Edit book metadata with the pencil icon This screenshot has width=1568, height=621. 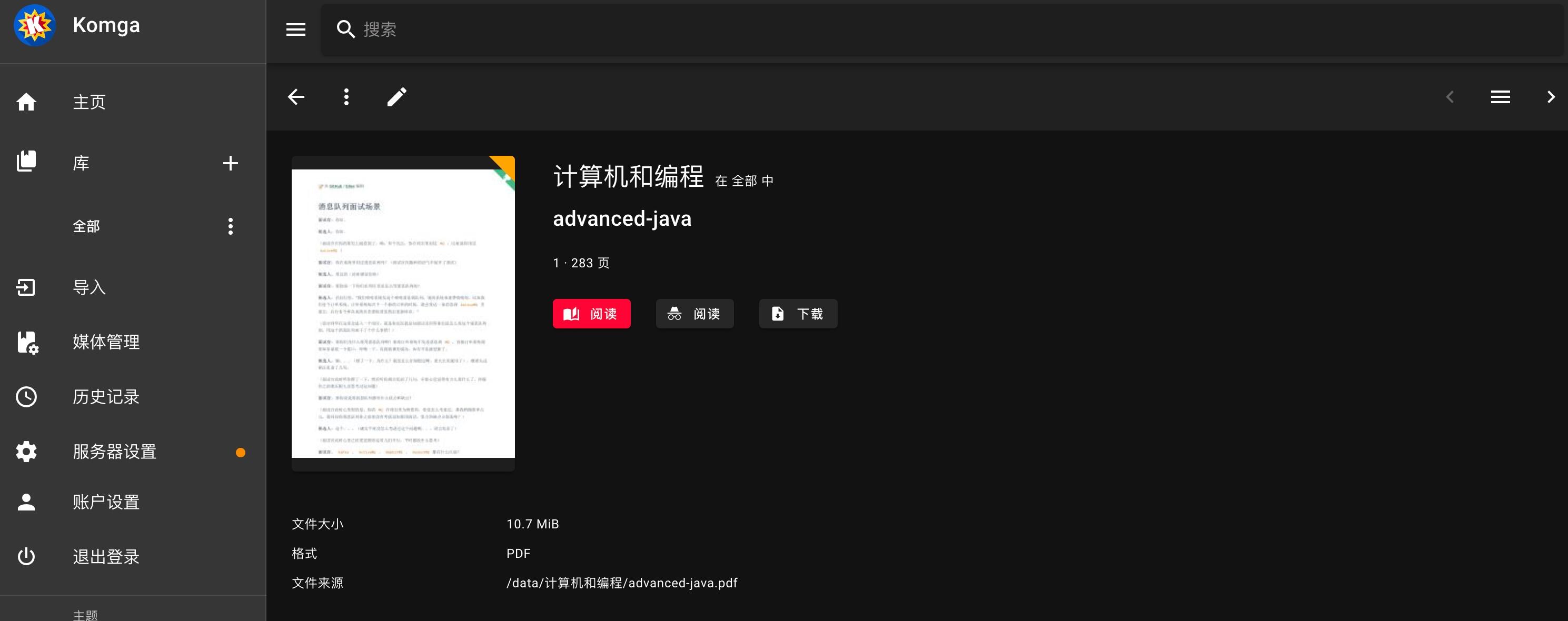tap(397, 97)
